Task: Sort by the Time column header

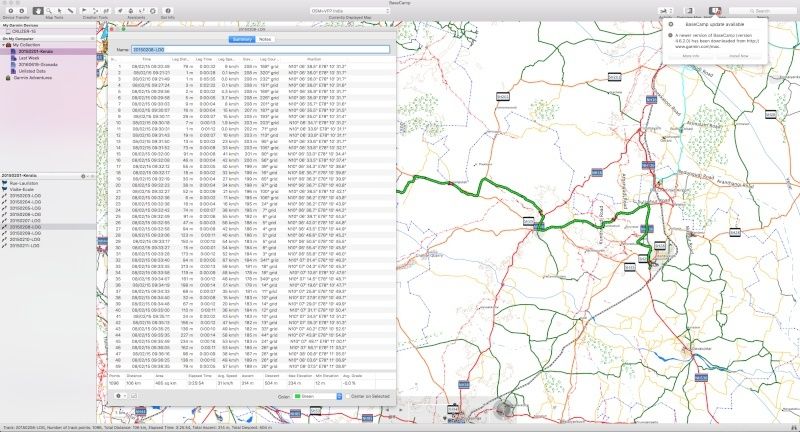Action: 146,59
